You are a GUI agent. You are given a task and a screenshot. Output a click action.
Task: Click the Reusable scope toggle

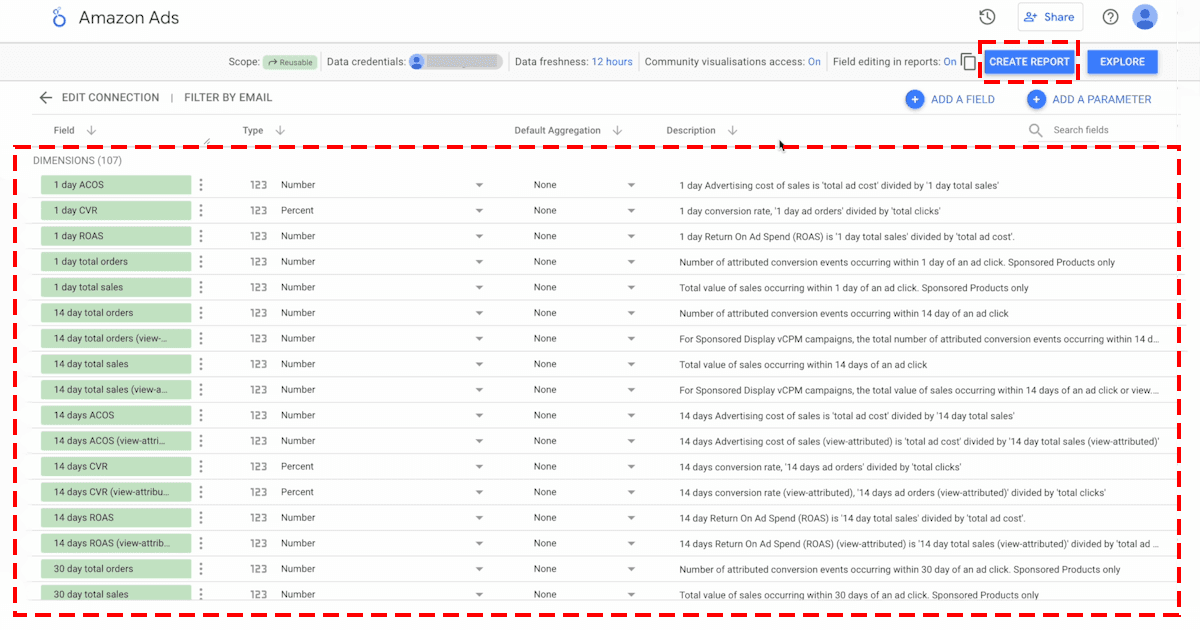click(289, 62)
